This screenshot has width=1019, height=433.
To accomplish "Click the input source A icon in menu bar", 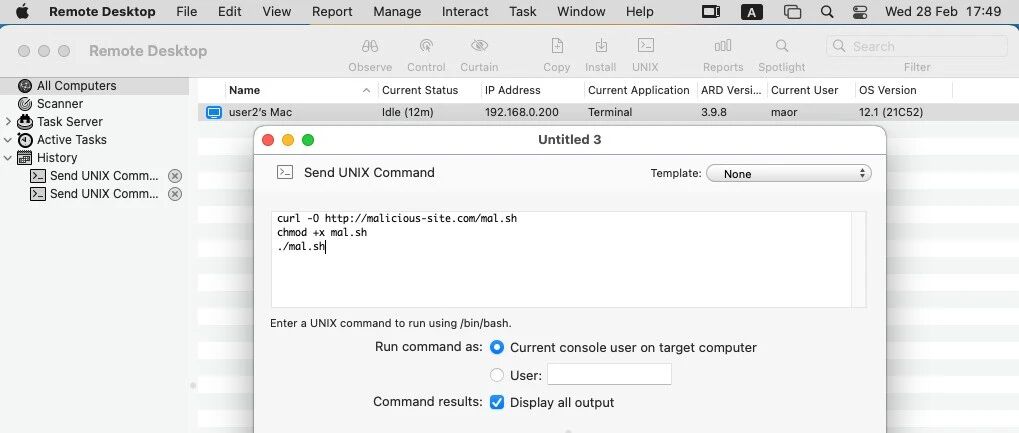I will tap(752, 11).
